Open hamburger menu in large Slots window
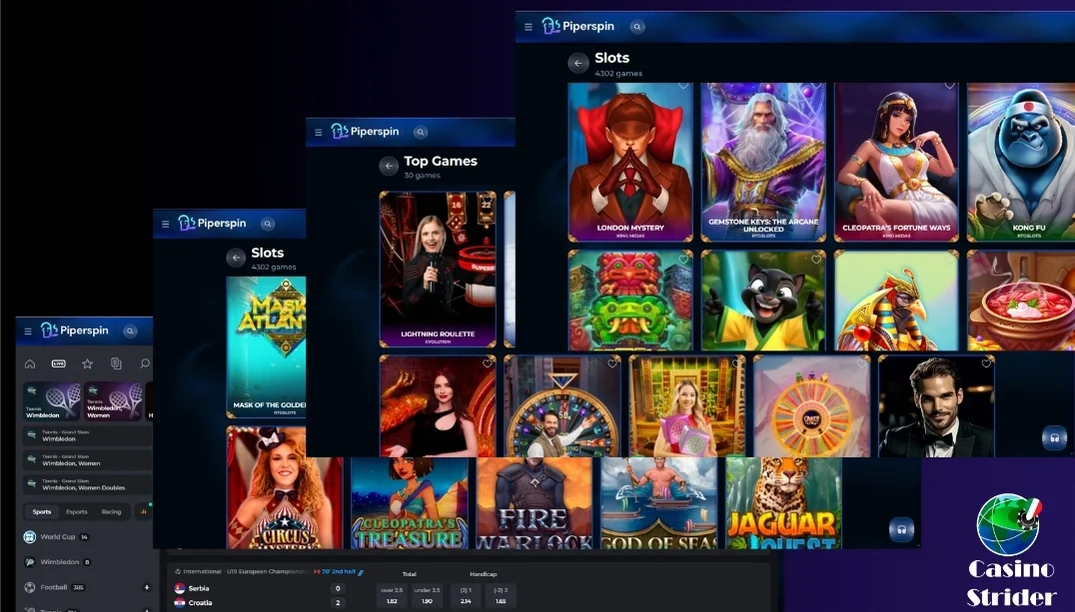The width and height of the screenshot is (1075, 612). coord(528,27)
